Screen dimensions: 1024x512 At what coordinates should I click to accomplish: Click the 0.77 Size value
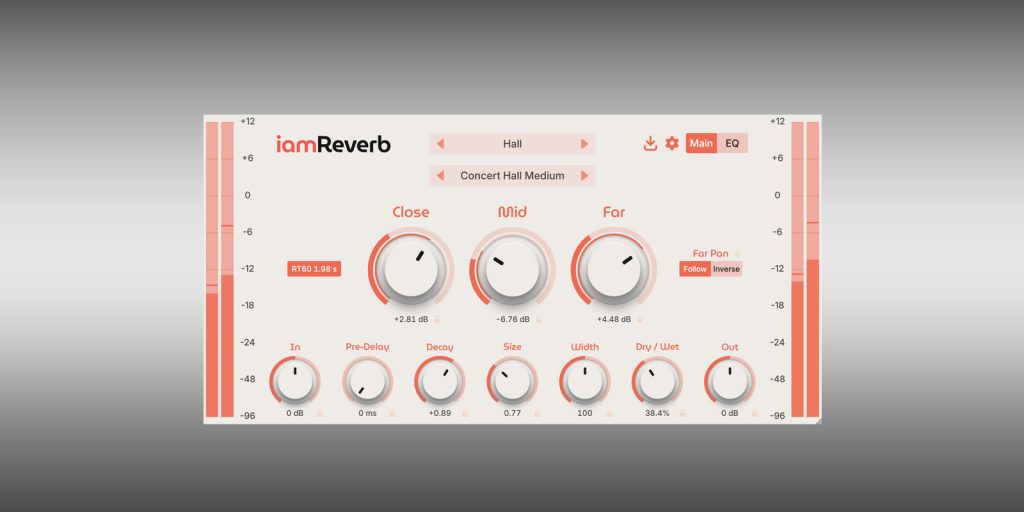[513, 413]
